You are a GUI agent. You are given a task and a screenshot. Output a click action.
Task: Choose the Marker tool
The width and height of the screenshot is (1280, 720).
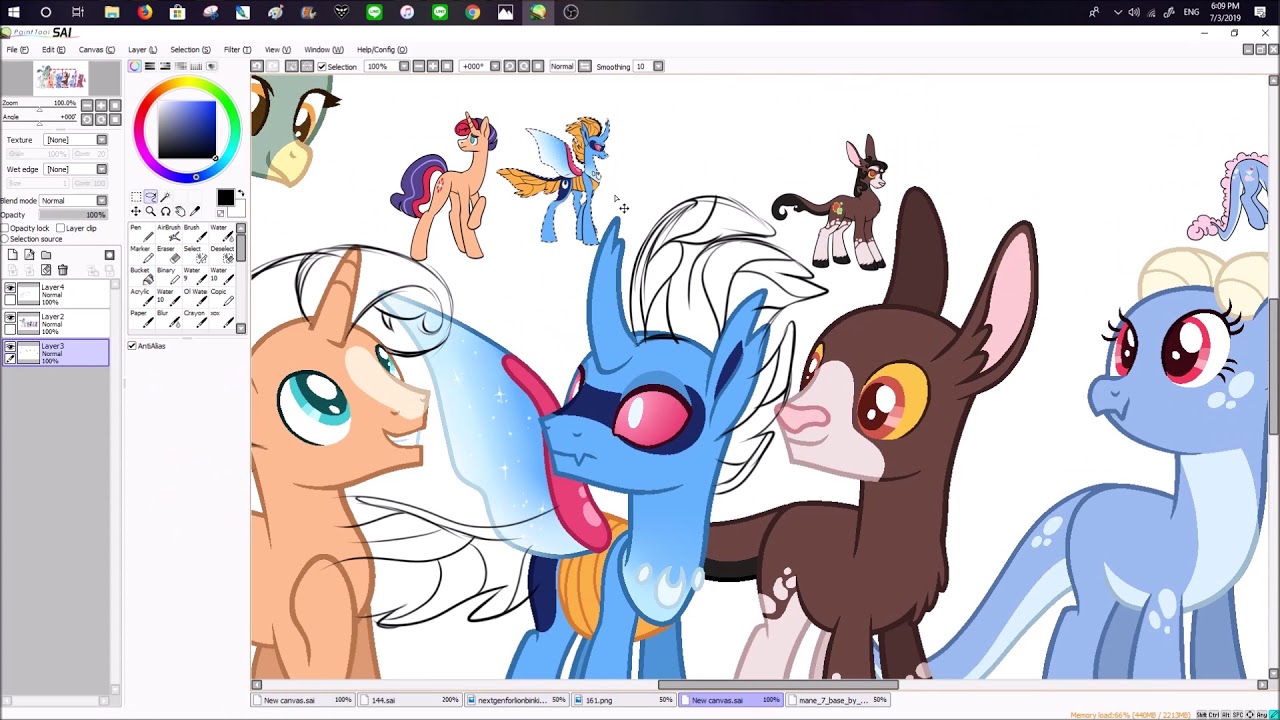point(142,254)
